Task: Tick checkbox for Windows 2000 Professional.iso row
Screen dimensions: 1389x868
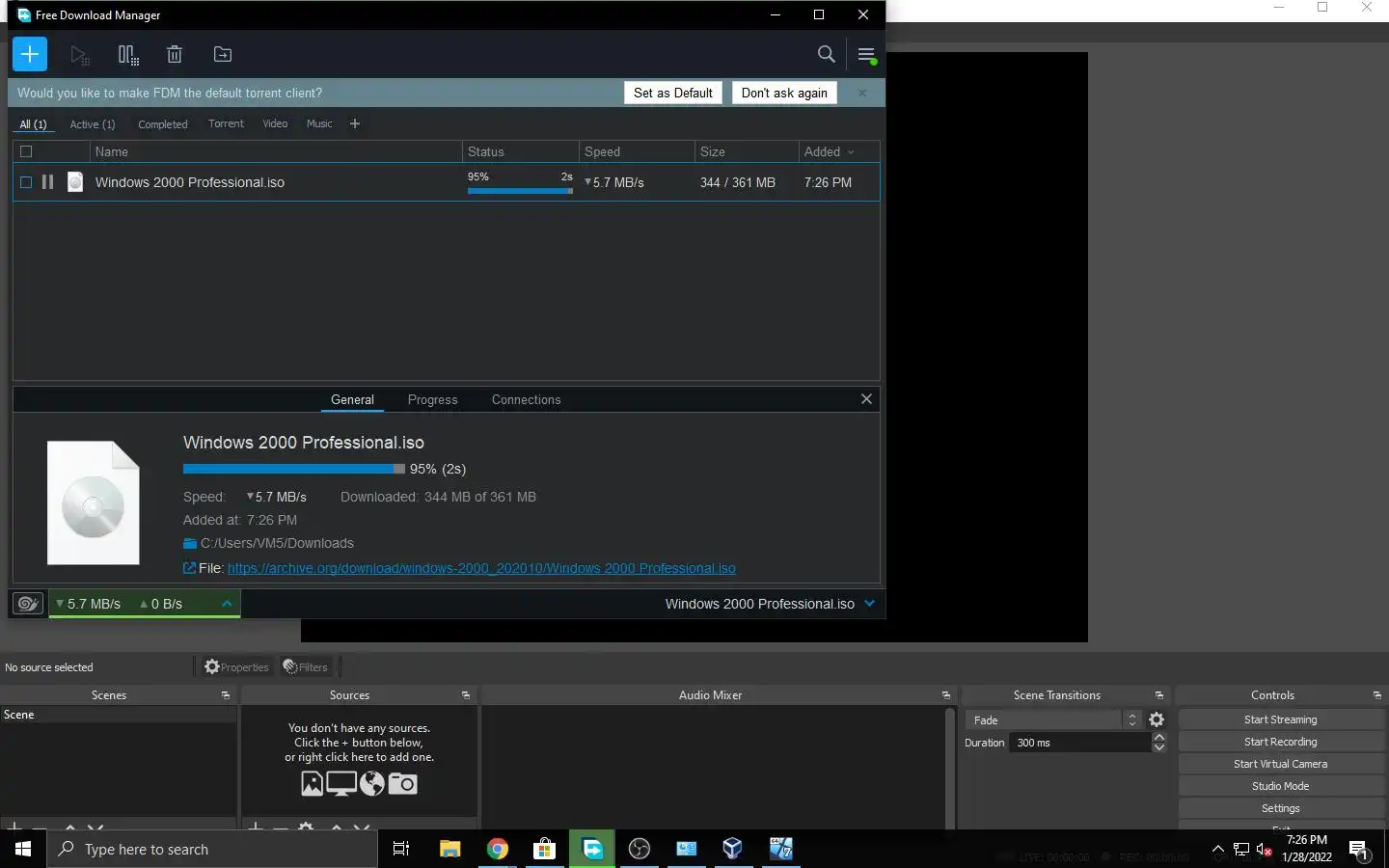Action: click(26, 182)
